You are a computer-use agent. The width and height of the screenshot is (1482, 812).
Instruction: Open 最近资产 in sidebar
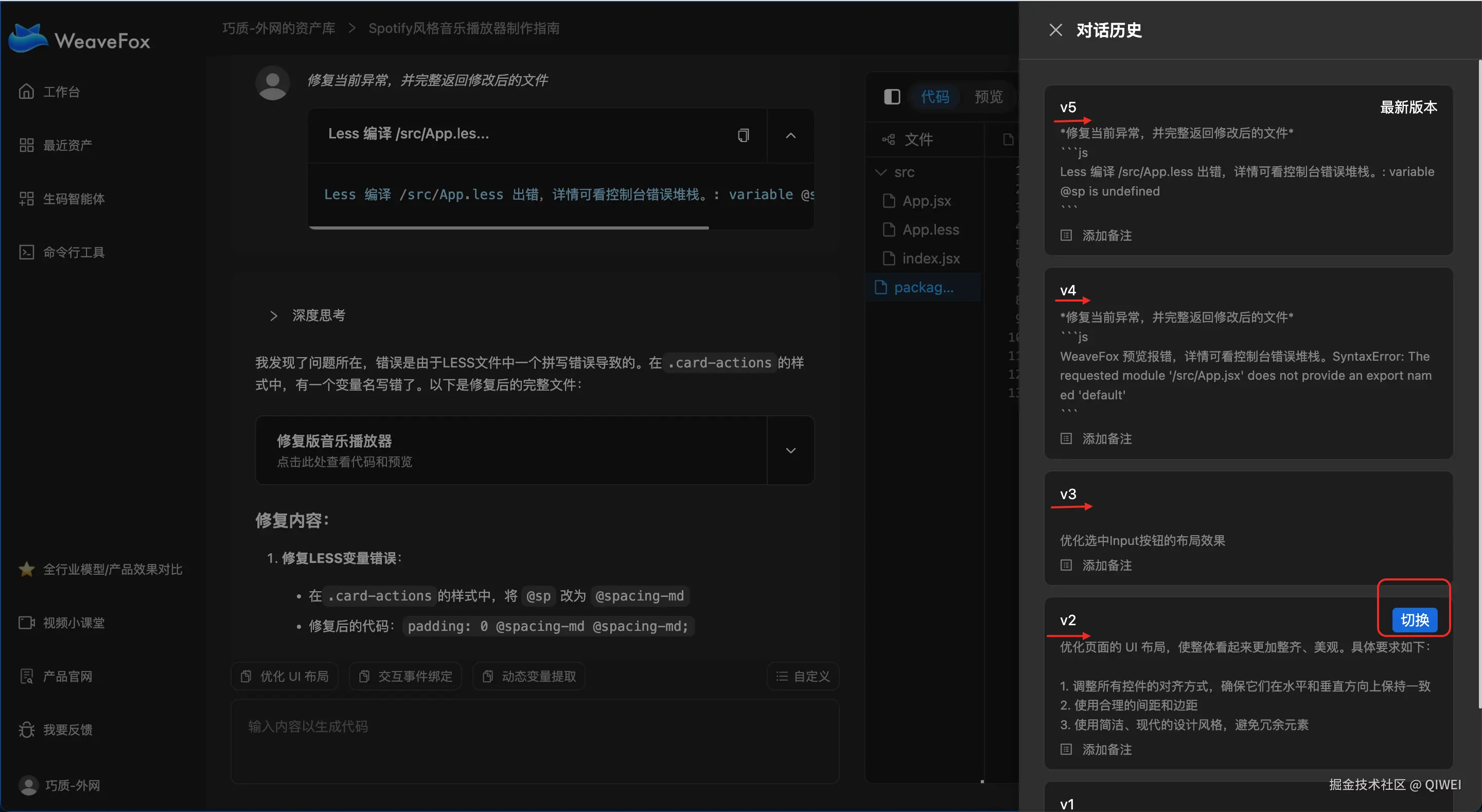(56, 145)
